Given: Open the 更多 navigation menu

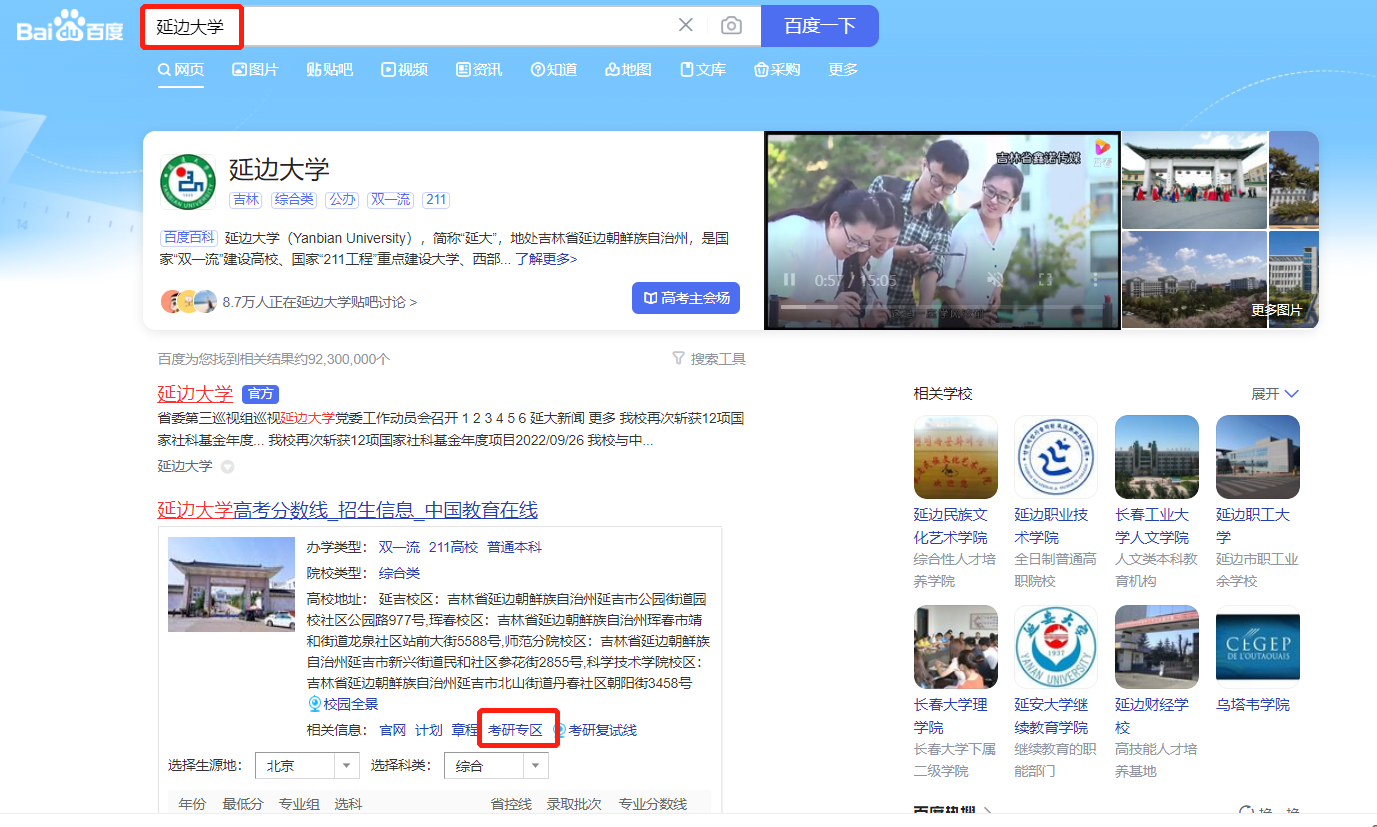Looking at the screenshot, I should coord(843,69).
